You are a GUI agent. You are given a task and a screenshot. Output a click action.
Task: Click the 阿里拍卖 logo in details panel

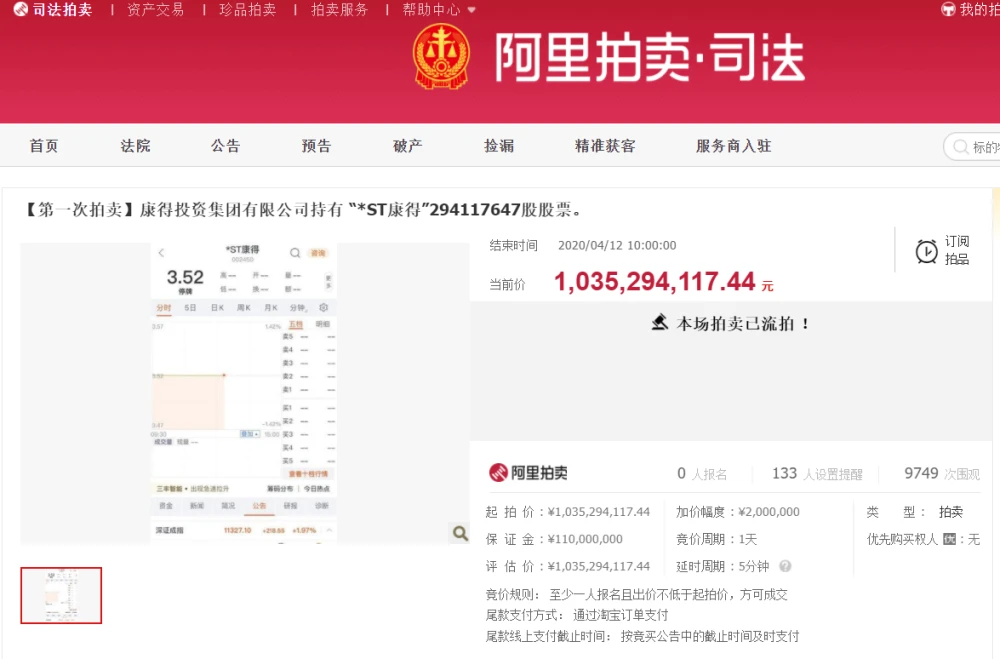click(x=528, y=472)
